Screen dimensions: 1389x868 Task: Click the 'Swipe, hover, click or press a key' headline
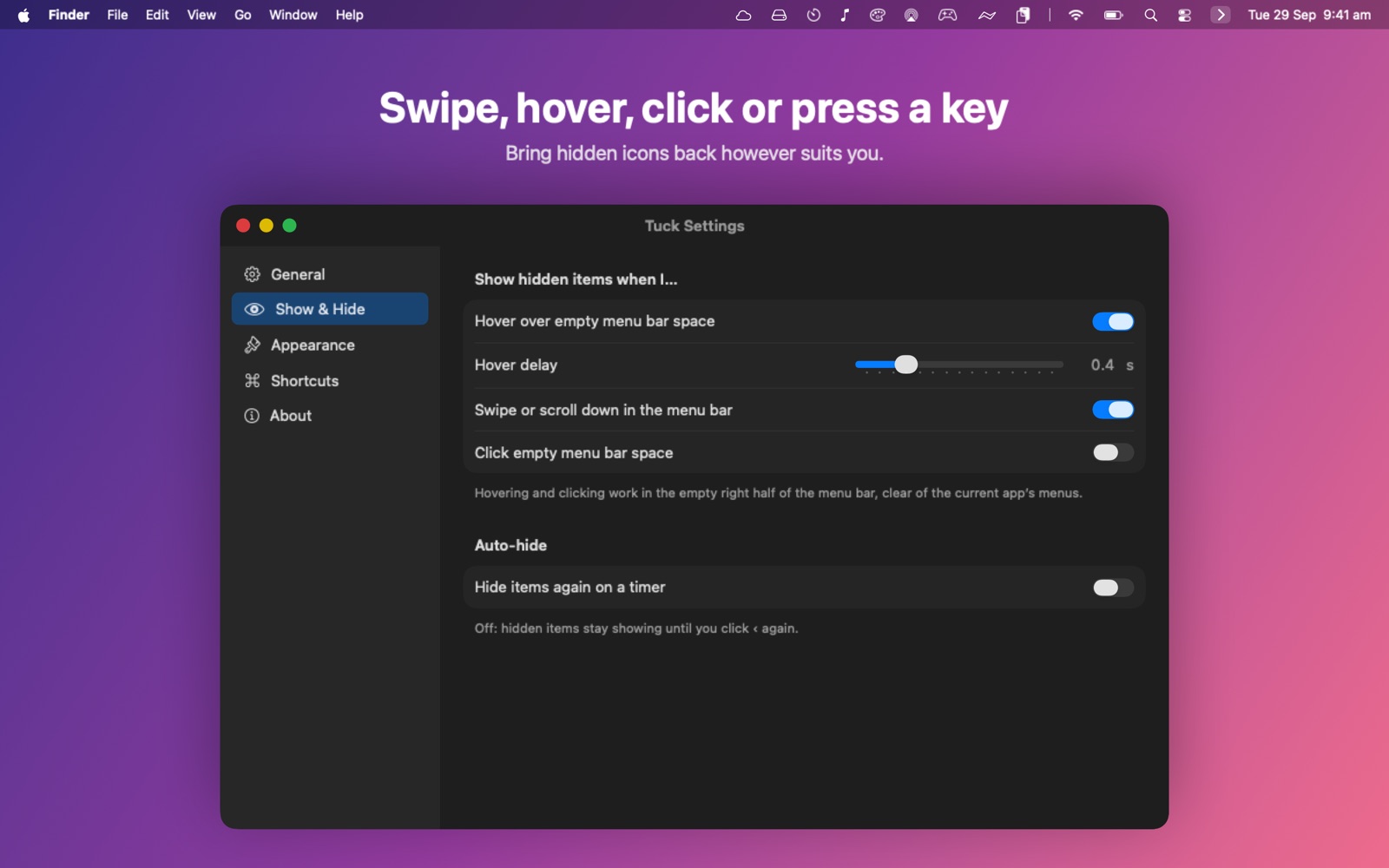pyautogui.click(x=694, y=108)
